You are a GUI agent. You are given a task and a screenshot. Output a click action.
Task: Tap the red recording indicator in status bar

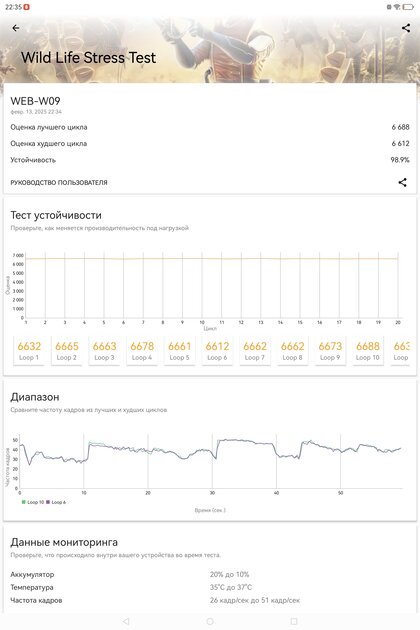click(27, 7)
